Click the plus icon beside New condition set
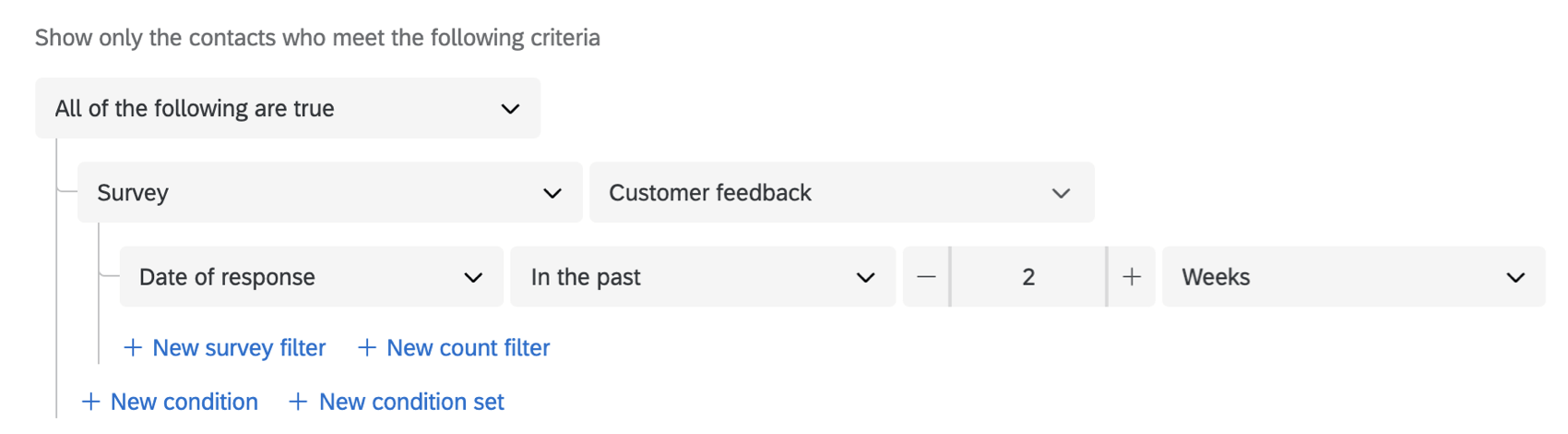The image size is (1568, 434). point(298,402)
